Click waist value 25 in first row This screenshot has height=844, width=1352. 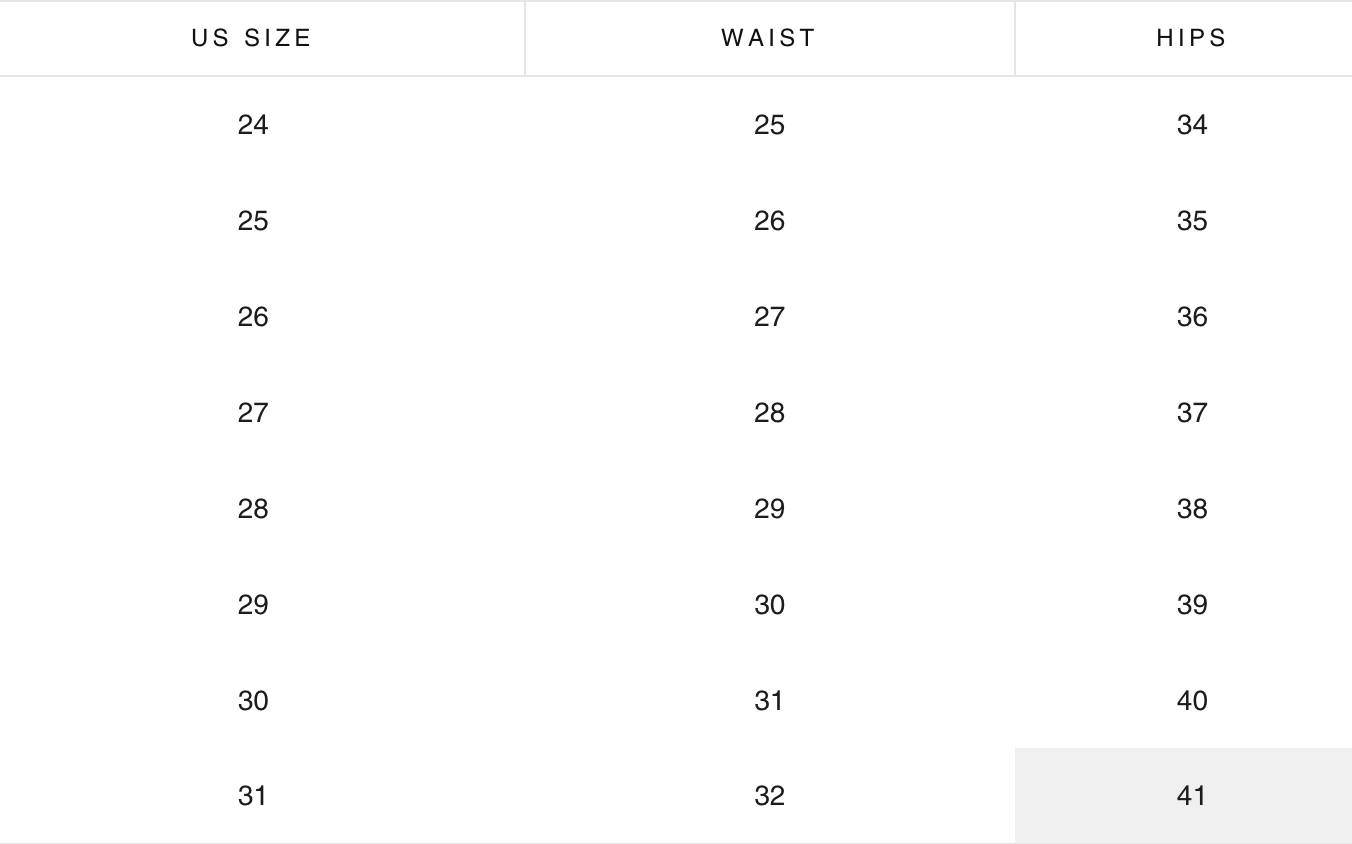pyautogui.click(x=769, y=125)
